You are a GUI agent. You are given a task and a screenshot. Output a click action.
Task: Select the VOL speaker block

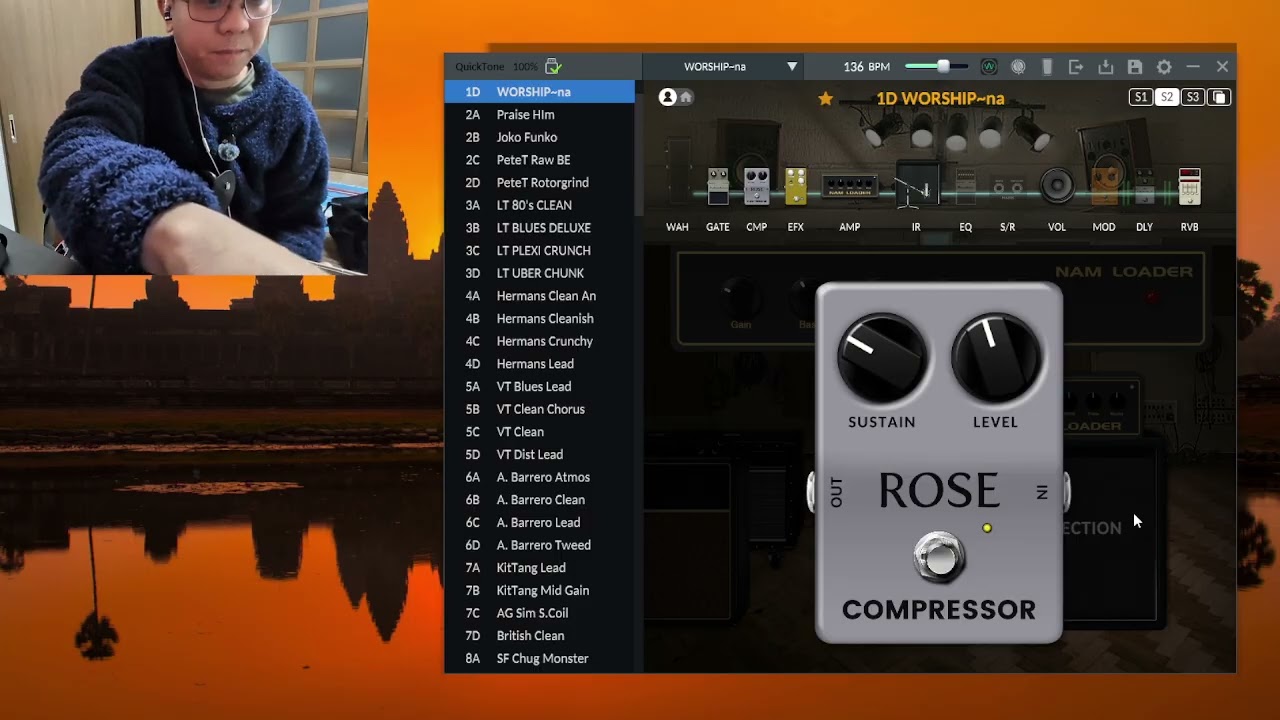1057,186
